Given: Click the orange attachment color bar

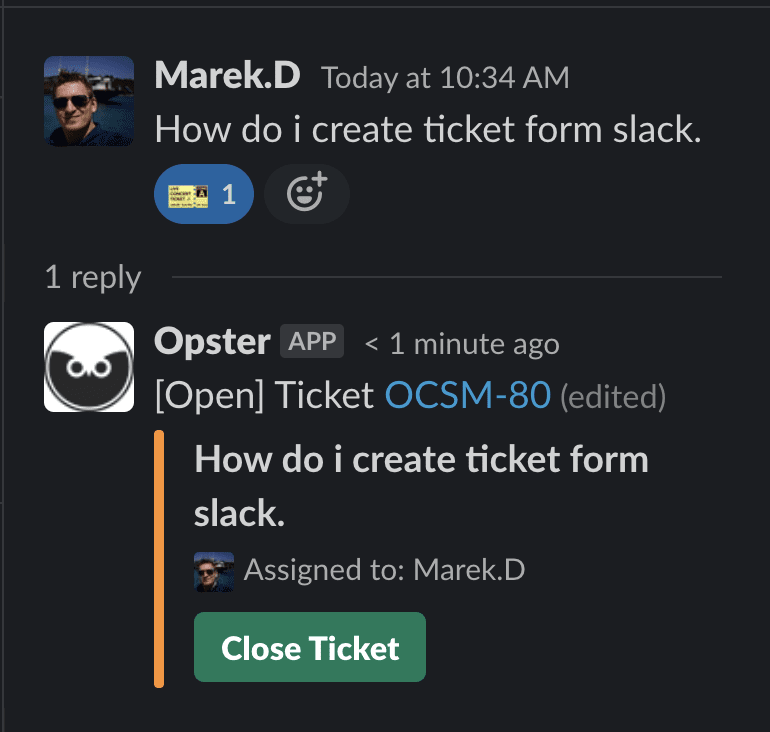Looking at the screenshot, I should point(159,559).
